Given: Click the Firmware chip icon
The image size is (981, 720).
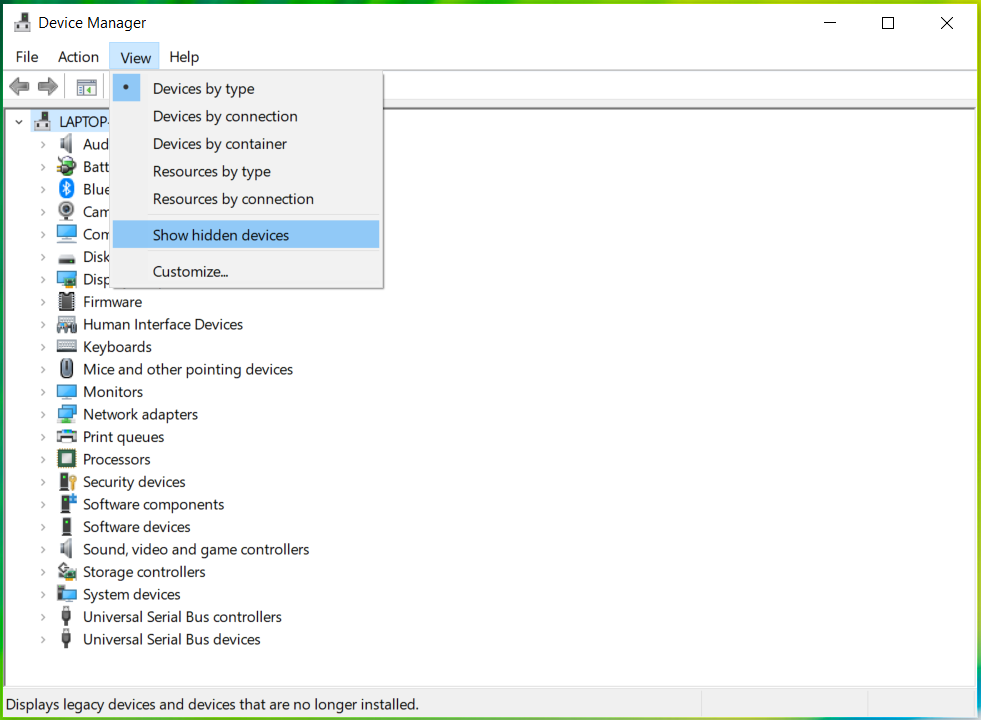Looking at the screenshot, I should [66, 302].
